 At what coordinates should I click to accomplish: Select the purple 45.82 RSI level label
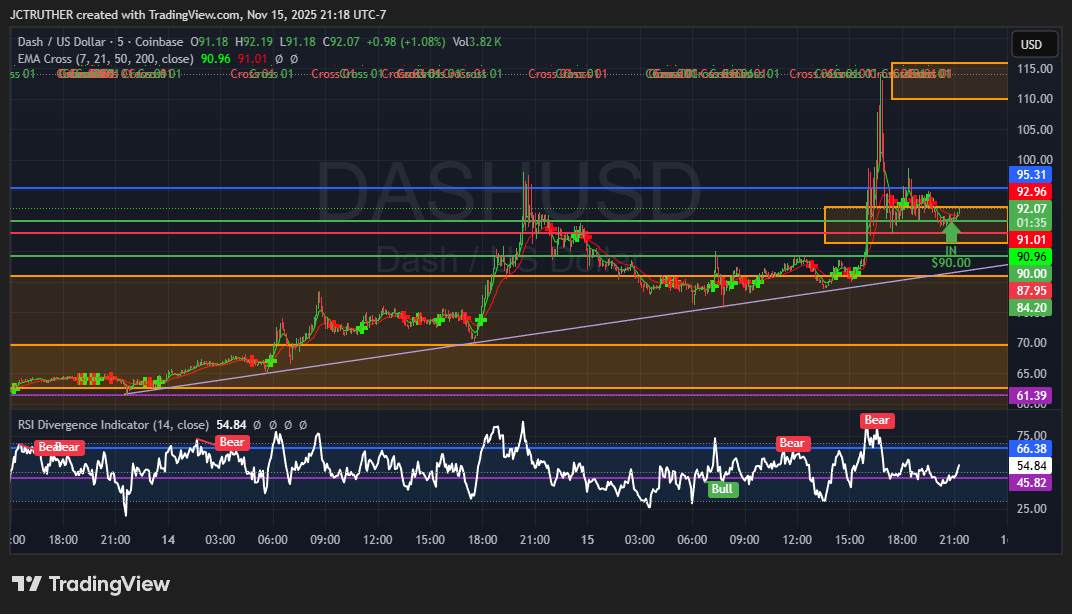(1031, 483)
